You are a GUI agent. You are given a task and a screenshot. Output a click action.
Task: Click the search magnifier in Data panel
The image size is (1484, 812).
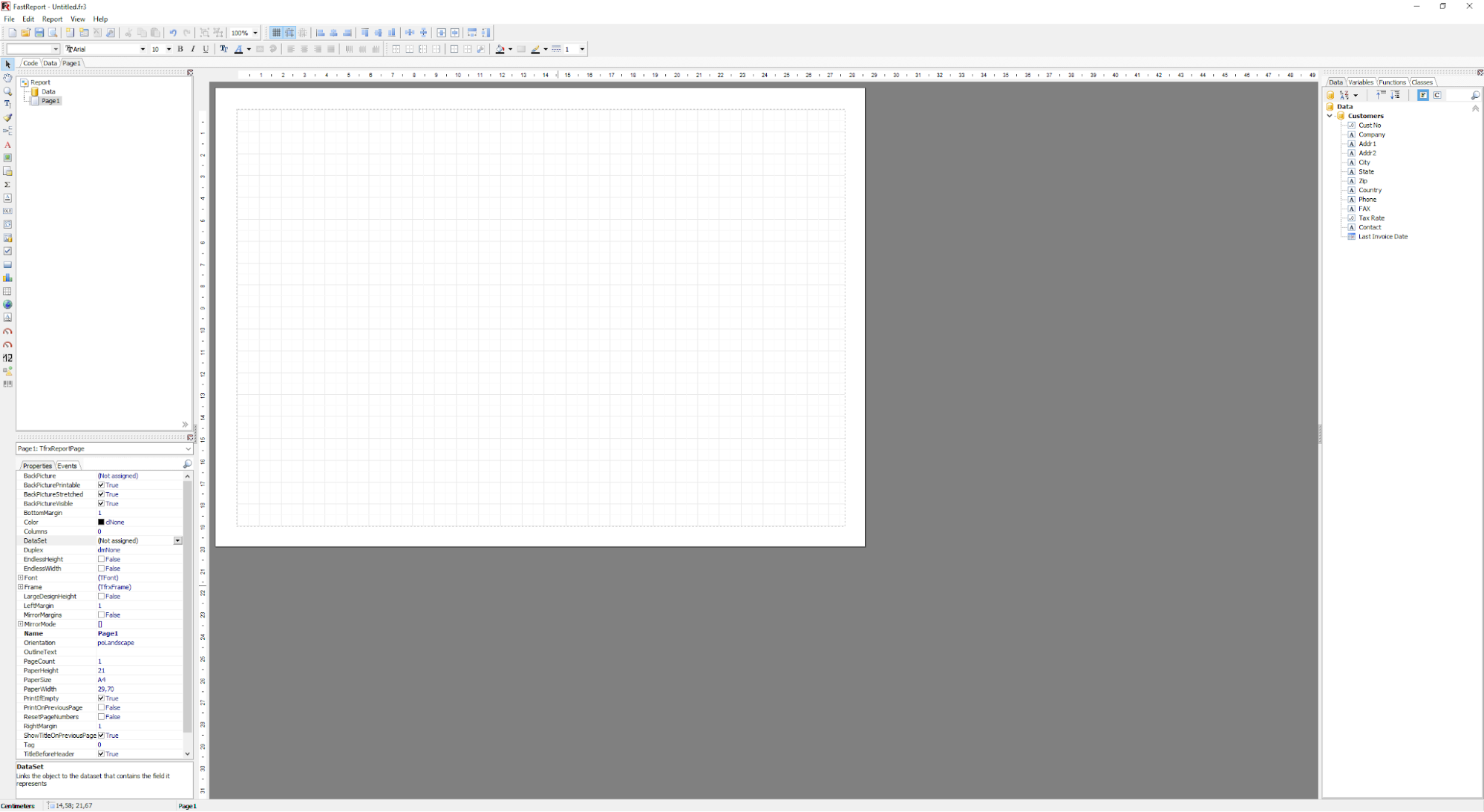(1475, 95)
